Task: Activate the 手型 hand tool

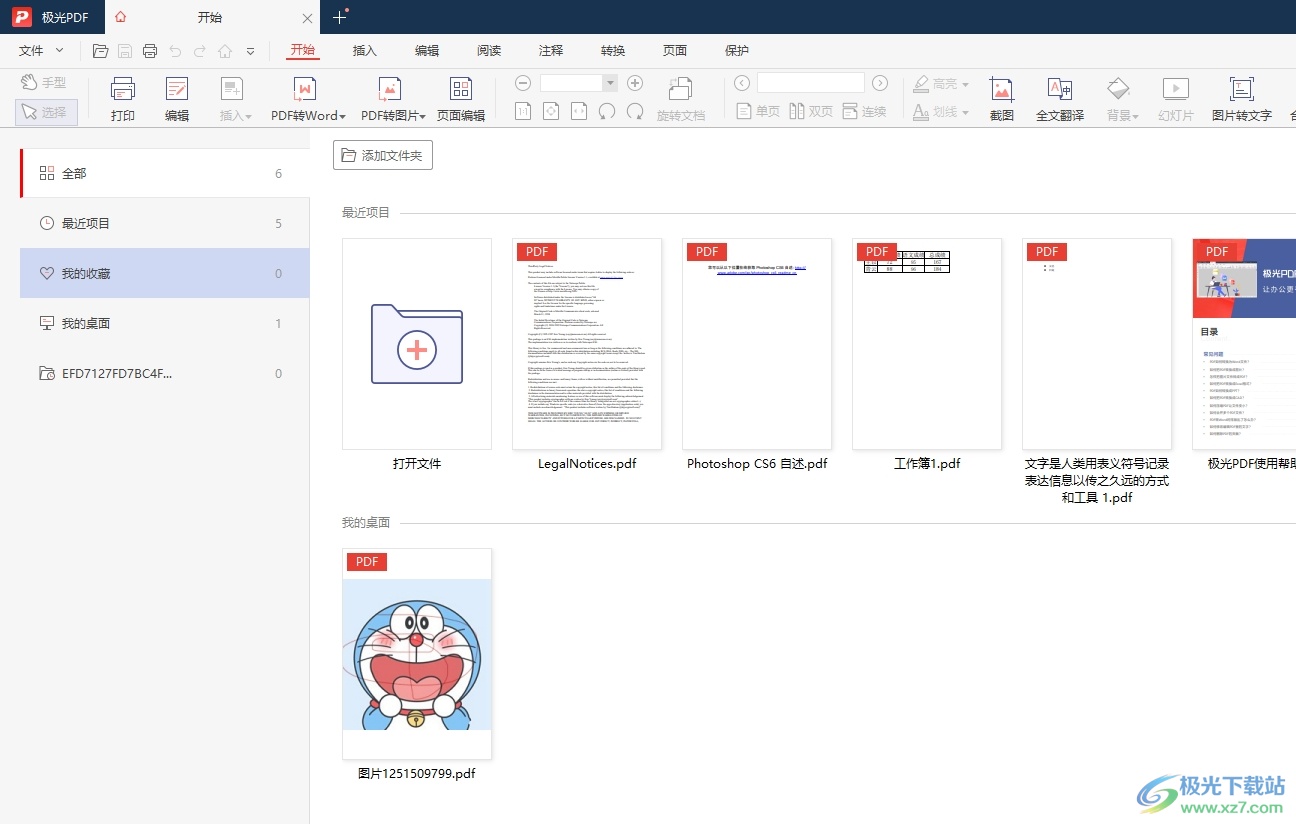Action: tap(44, 83)
